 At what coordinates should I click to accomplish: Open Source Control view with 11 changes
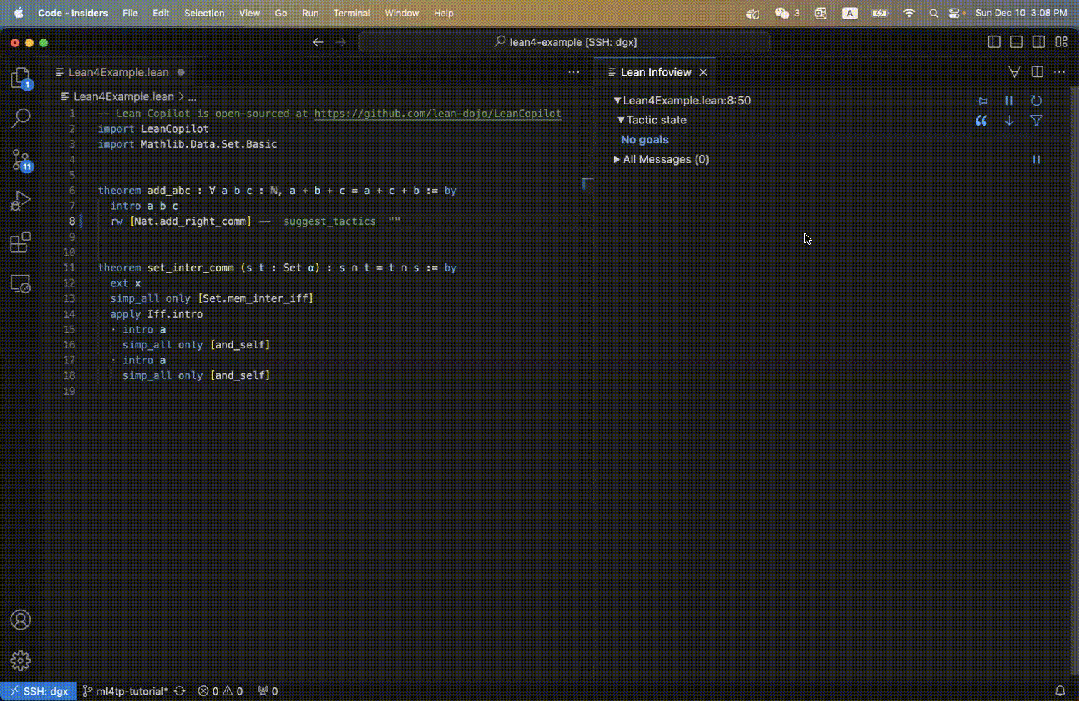tap(20, 159)
